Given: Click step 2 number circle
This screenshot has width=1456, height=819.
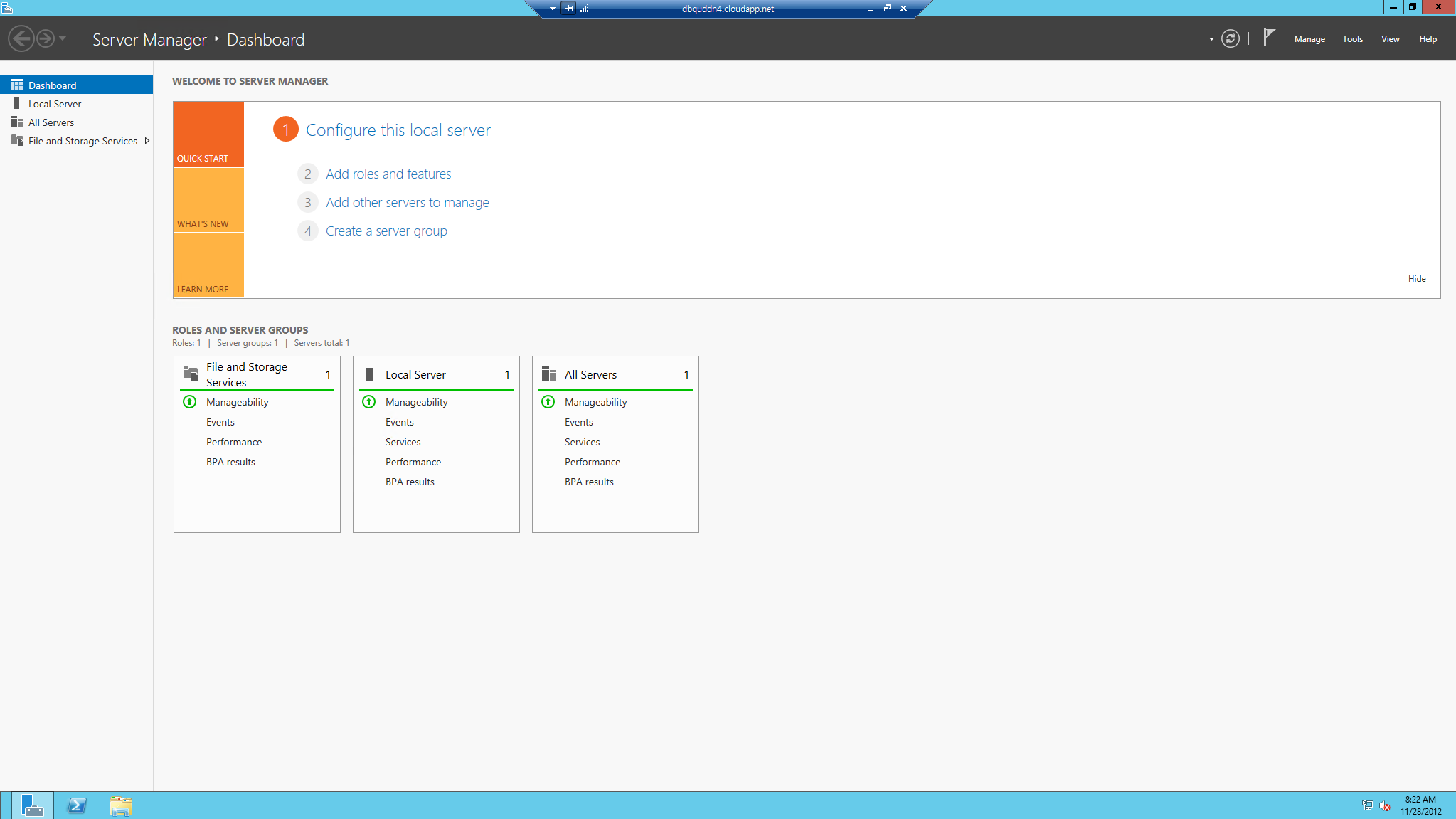Looking at the screenshot, I should [307, 174].
